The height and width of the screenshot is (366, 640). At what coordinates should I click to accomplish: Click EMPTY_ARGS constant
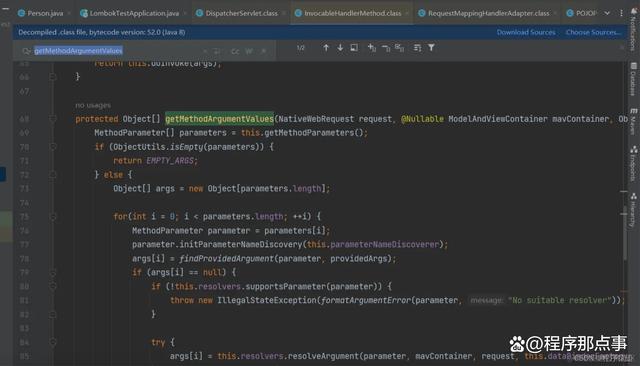pyautogui.click(x=170, y=161)
